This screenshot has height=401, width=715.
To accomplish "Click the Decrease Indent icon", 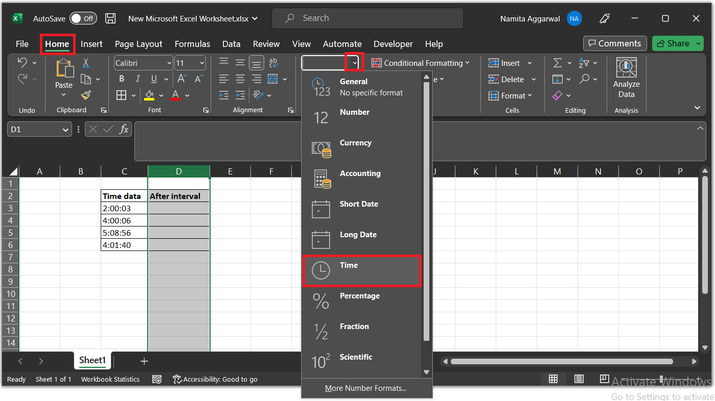I will 223,95.
